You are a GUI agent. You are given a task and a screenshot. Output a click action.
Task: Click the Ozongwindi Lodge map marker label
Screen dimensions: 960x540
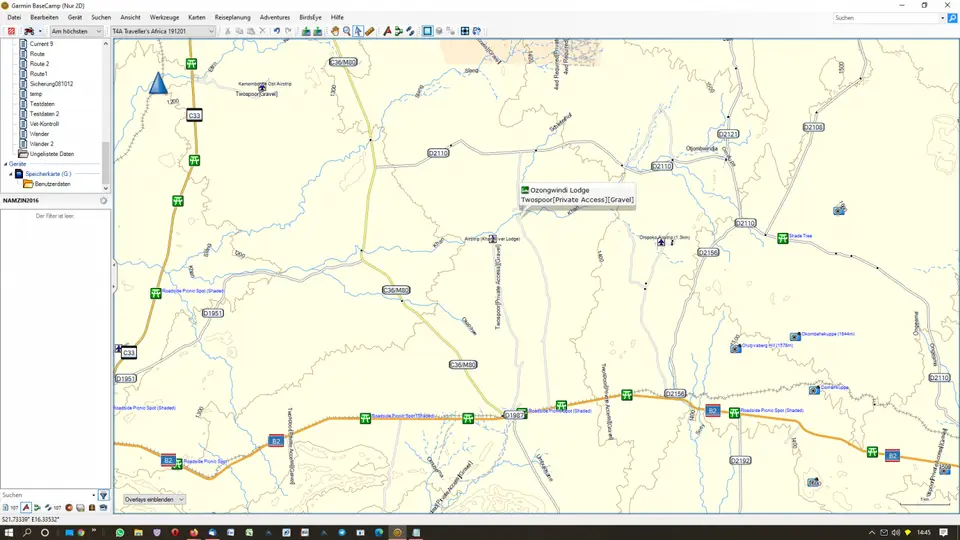[577, 195]
